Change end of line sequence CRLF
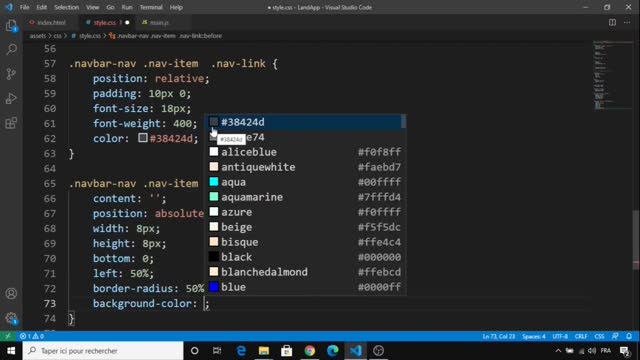The height and width of the screenshot is (360, 640). [581, 336]
